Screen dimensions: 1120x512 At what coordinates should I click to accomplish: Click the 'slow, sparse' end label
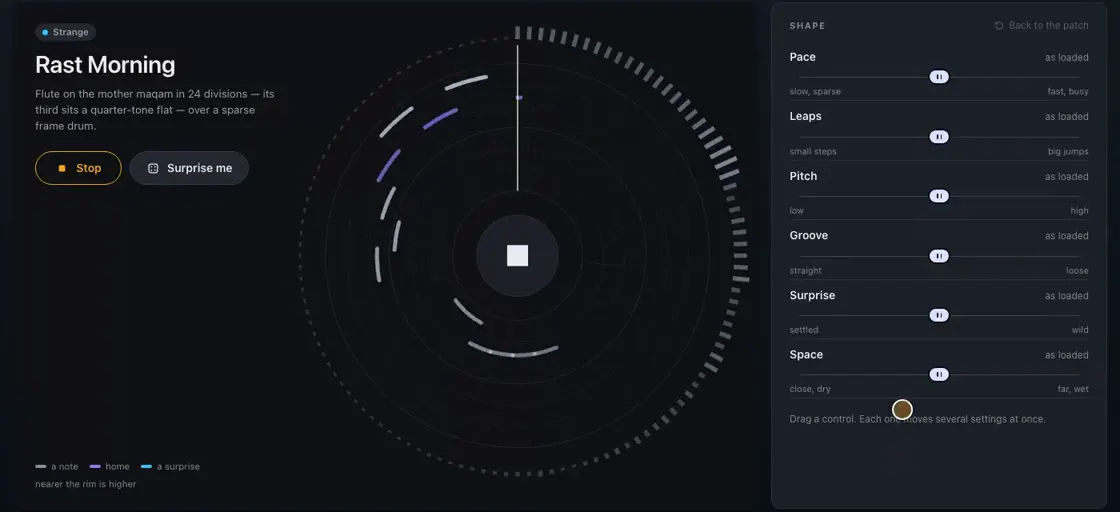pos(815,91)
